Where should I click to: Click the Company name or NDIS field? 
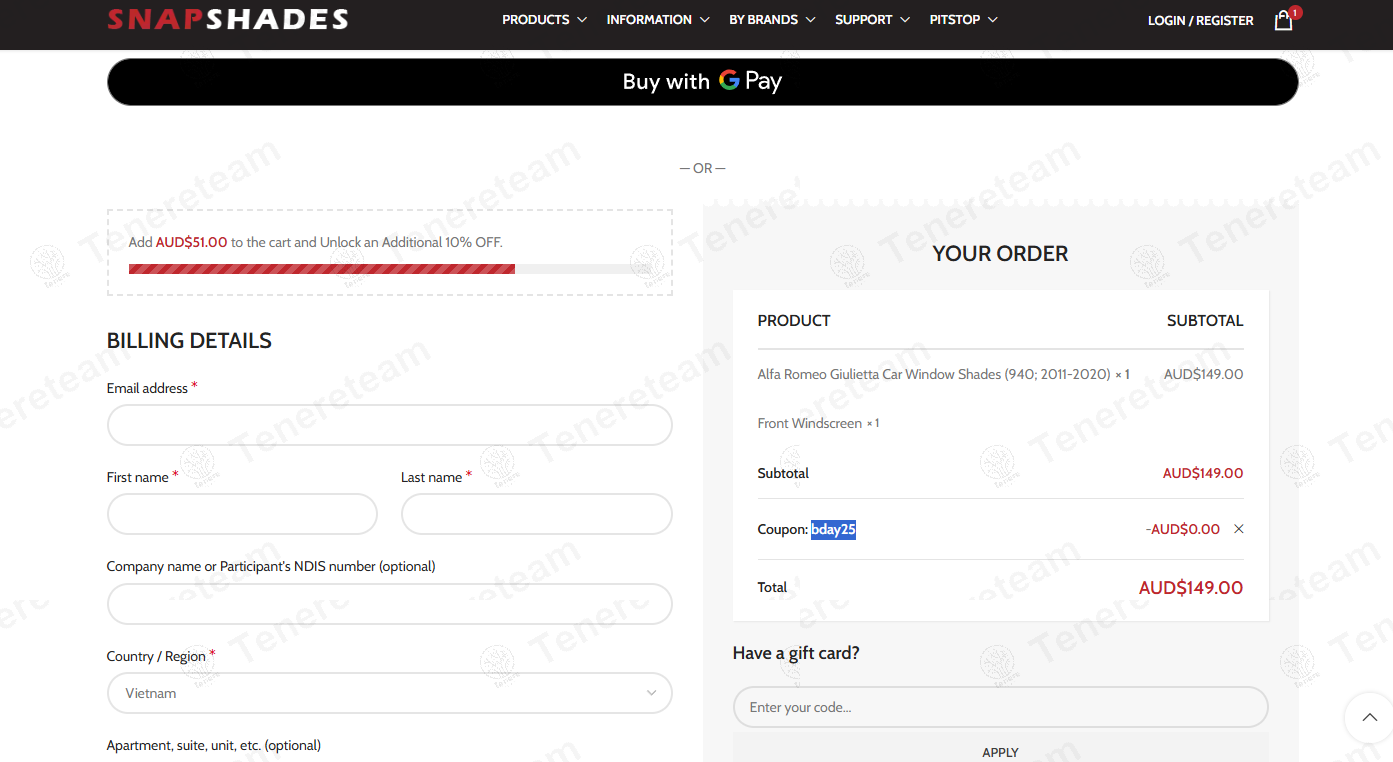389,604
